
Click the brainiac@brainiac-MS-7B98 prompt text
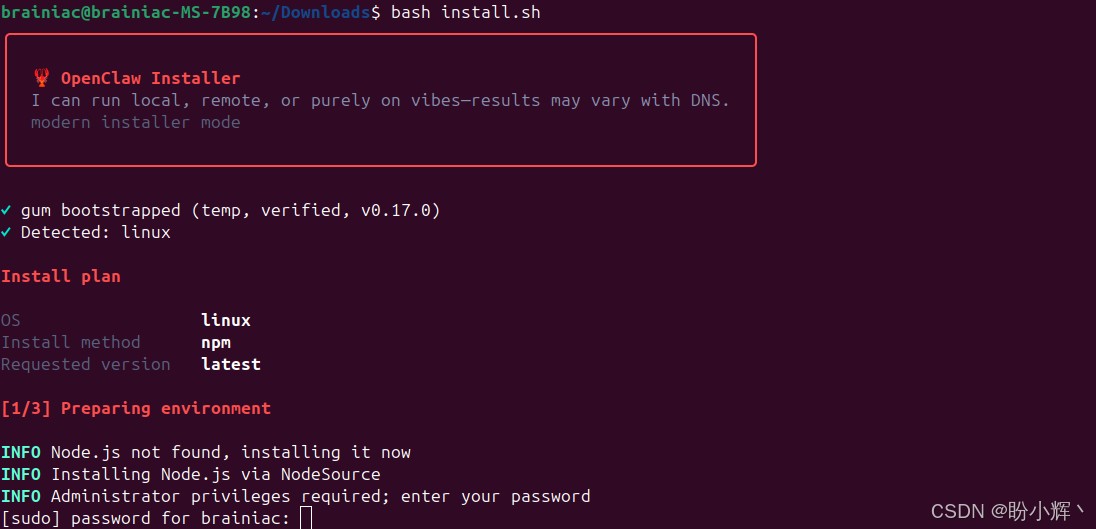click(126, 13)
